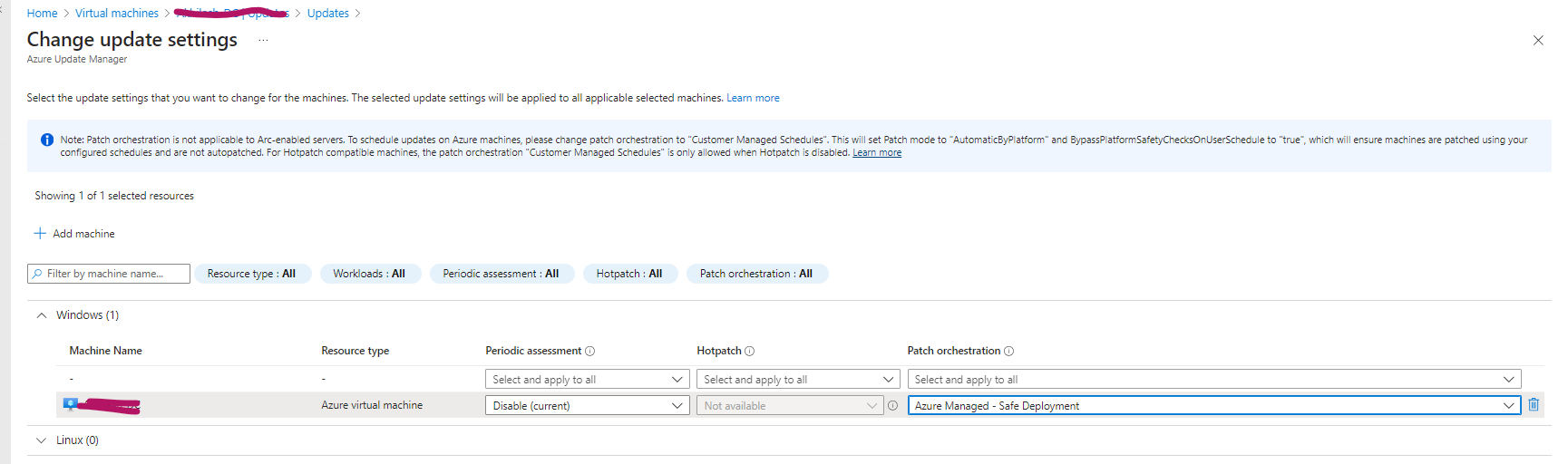Click the 'Not available' hotpatch dropdown
Viewport: 1568px width, 464px height.
coord(790,405)
